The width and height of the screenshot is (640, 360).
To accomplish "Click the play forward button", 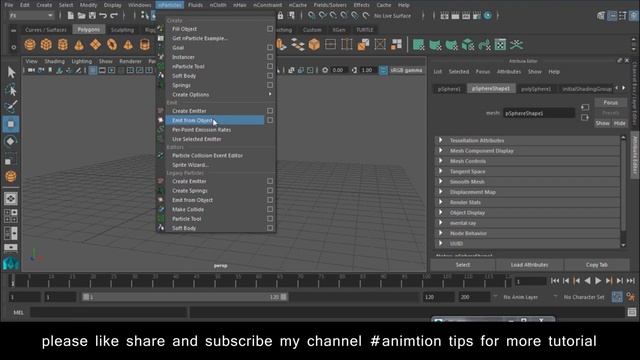I will click(x=598, y=281).
